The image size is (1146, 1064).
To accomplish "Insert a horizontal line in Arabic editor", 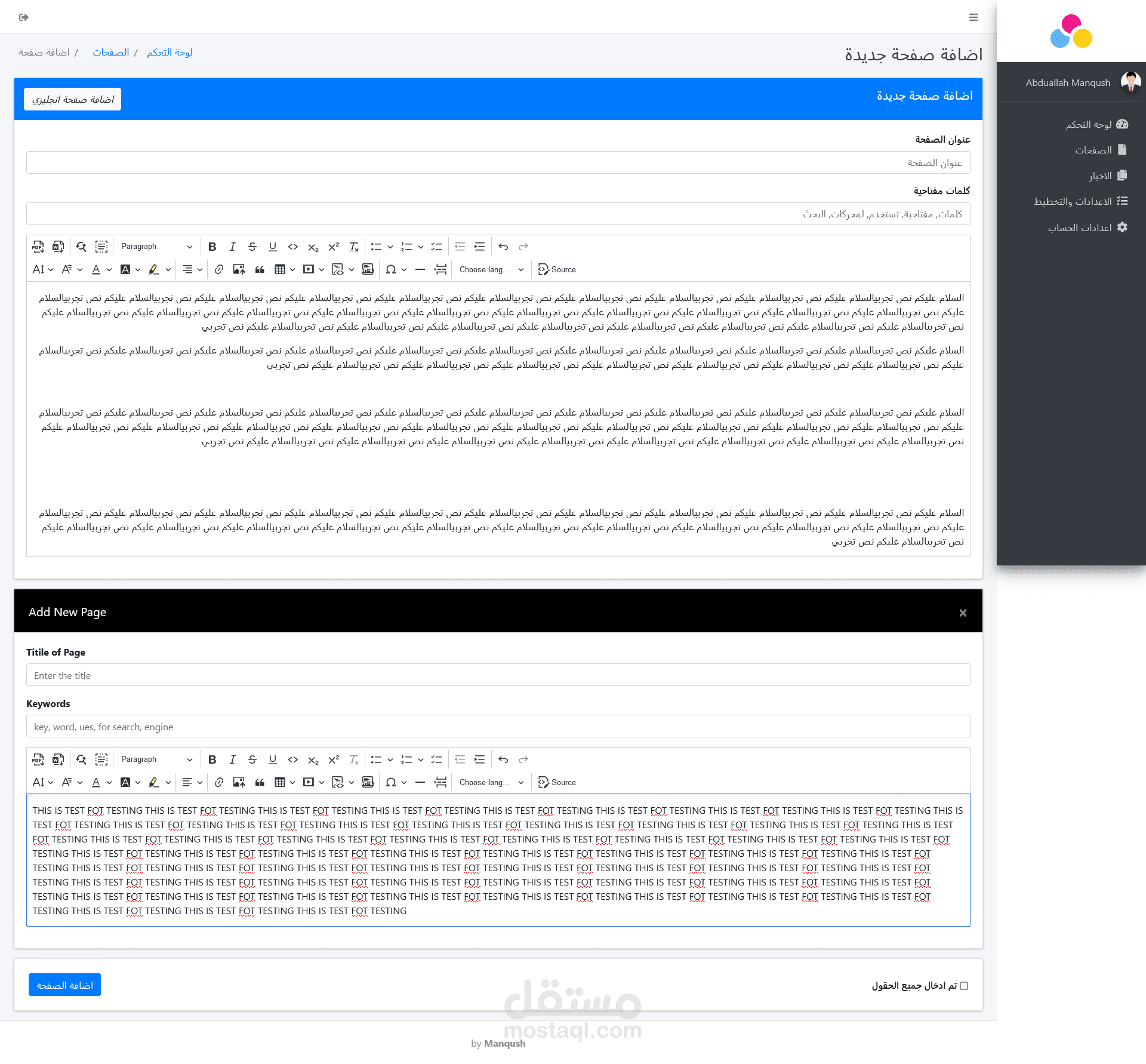I will [420, 269].
